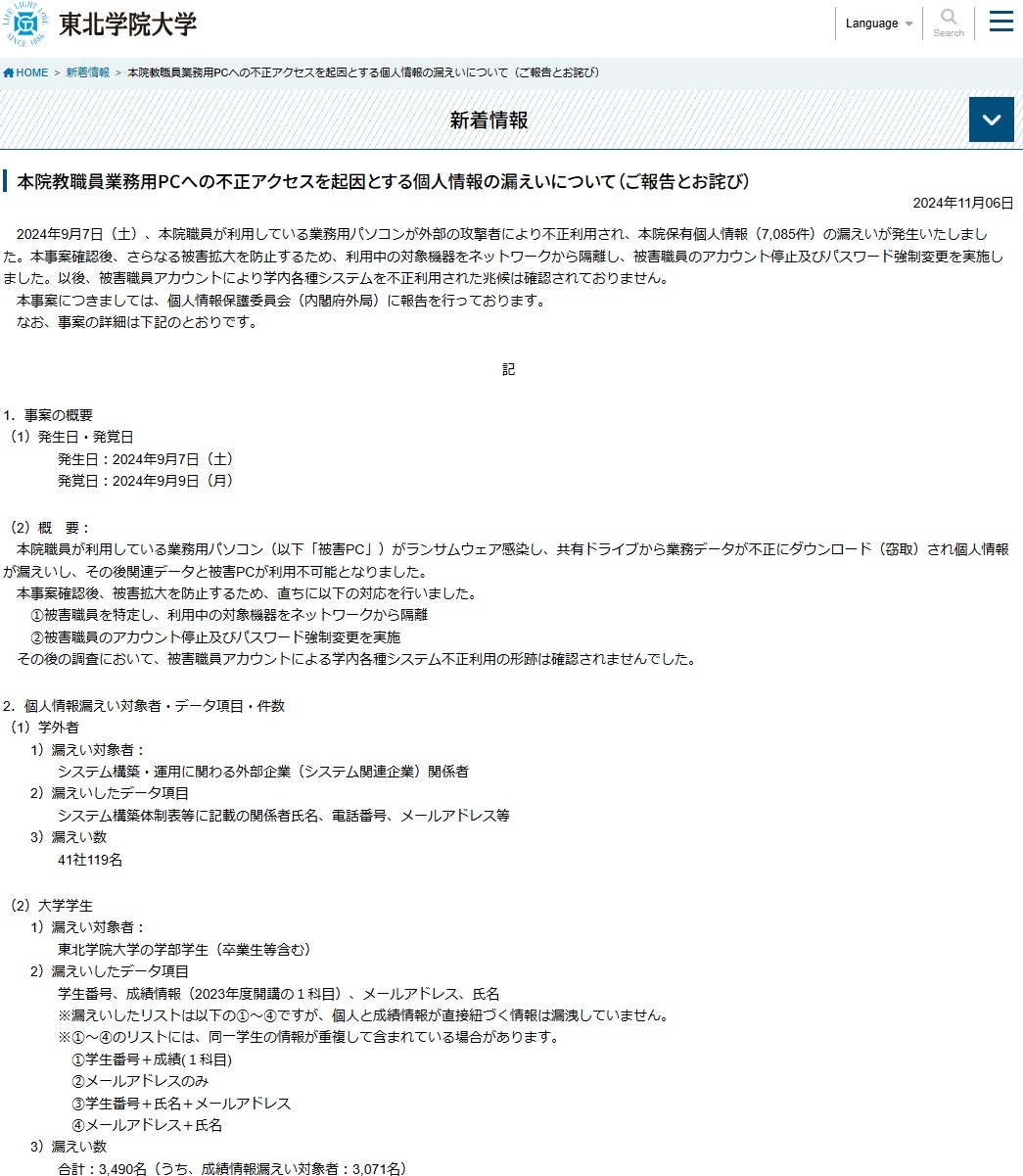The image size is (1023, 1176).
Task: Click list item ②メールアドレスのみ
Action: coord(140,1081)
